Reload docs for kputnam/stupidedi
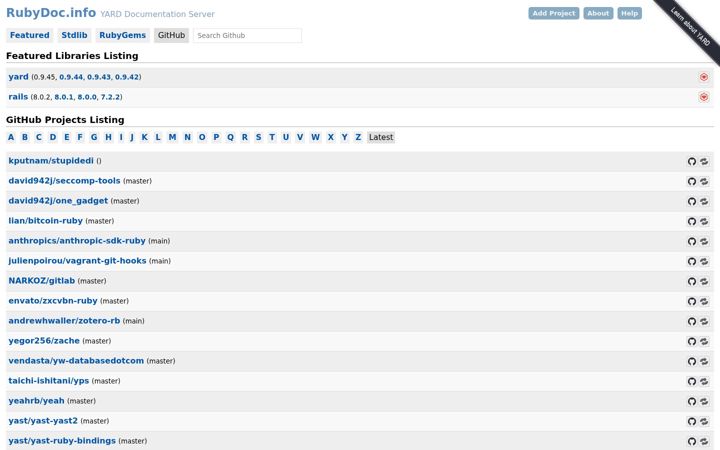This screenshot has height=450, width=720. pyautogui.click(x=704, y=161)
